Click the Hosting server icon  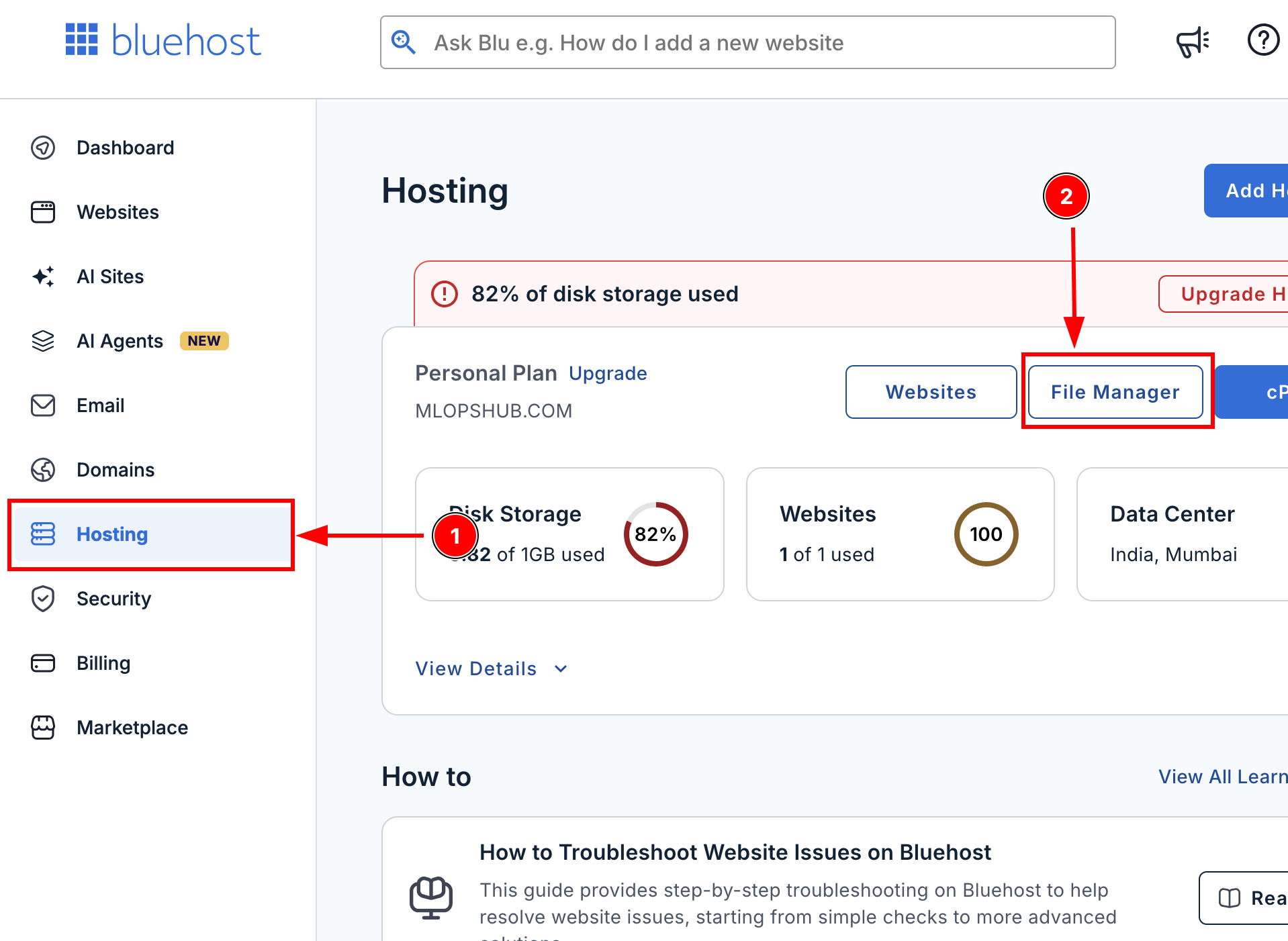(x=43, y=534)
